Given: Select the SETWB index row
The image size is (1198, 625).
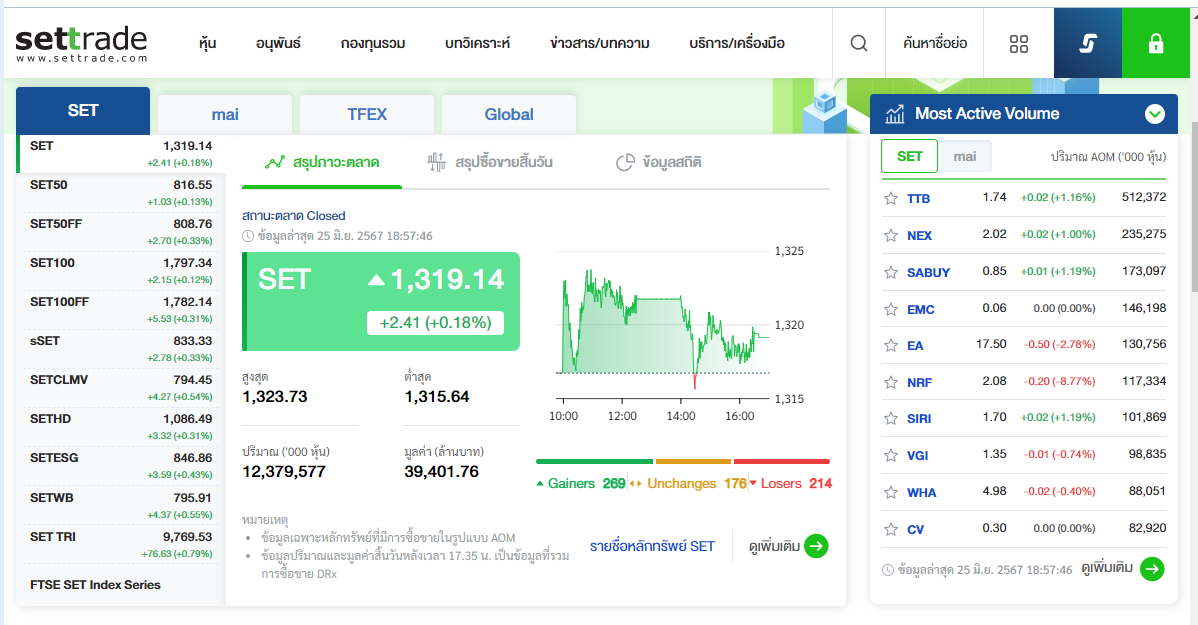Looking at the screenshot, I should (121, 506).
